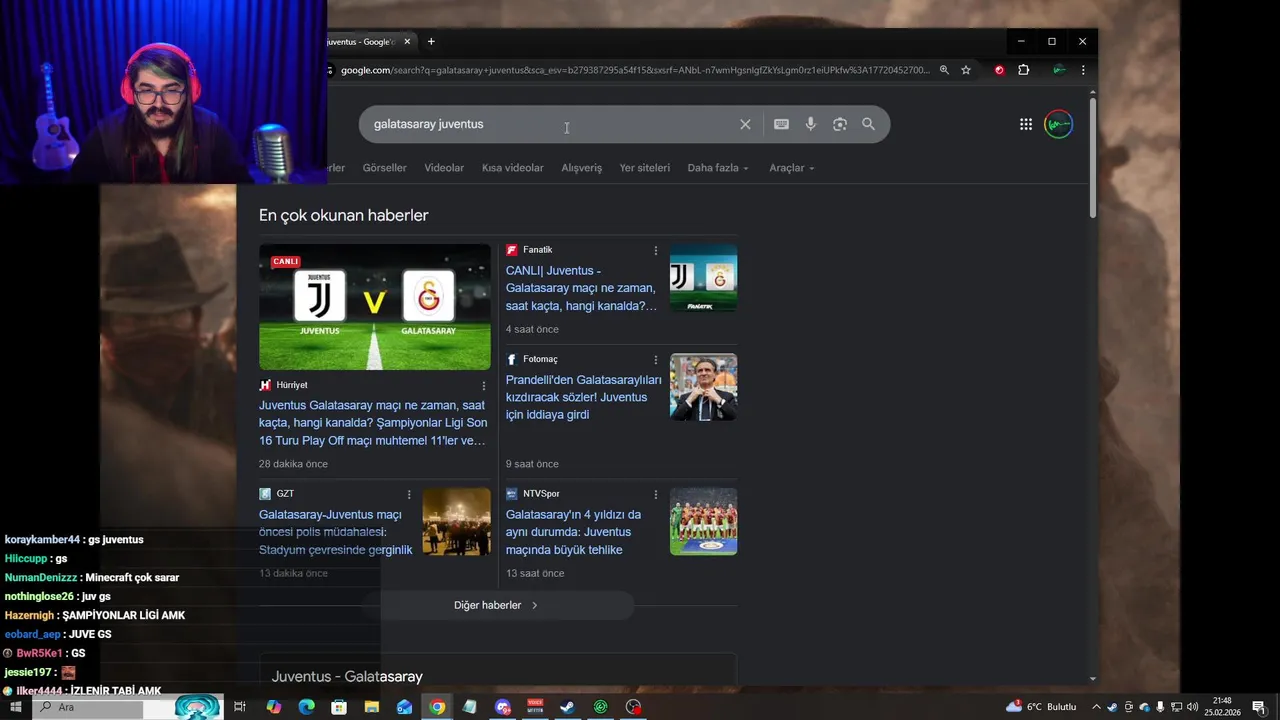Show hidden system tray icons
The image size is (1280, 720).
pyautogui.click(x=1096, y=707)
